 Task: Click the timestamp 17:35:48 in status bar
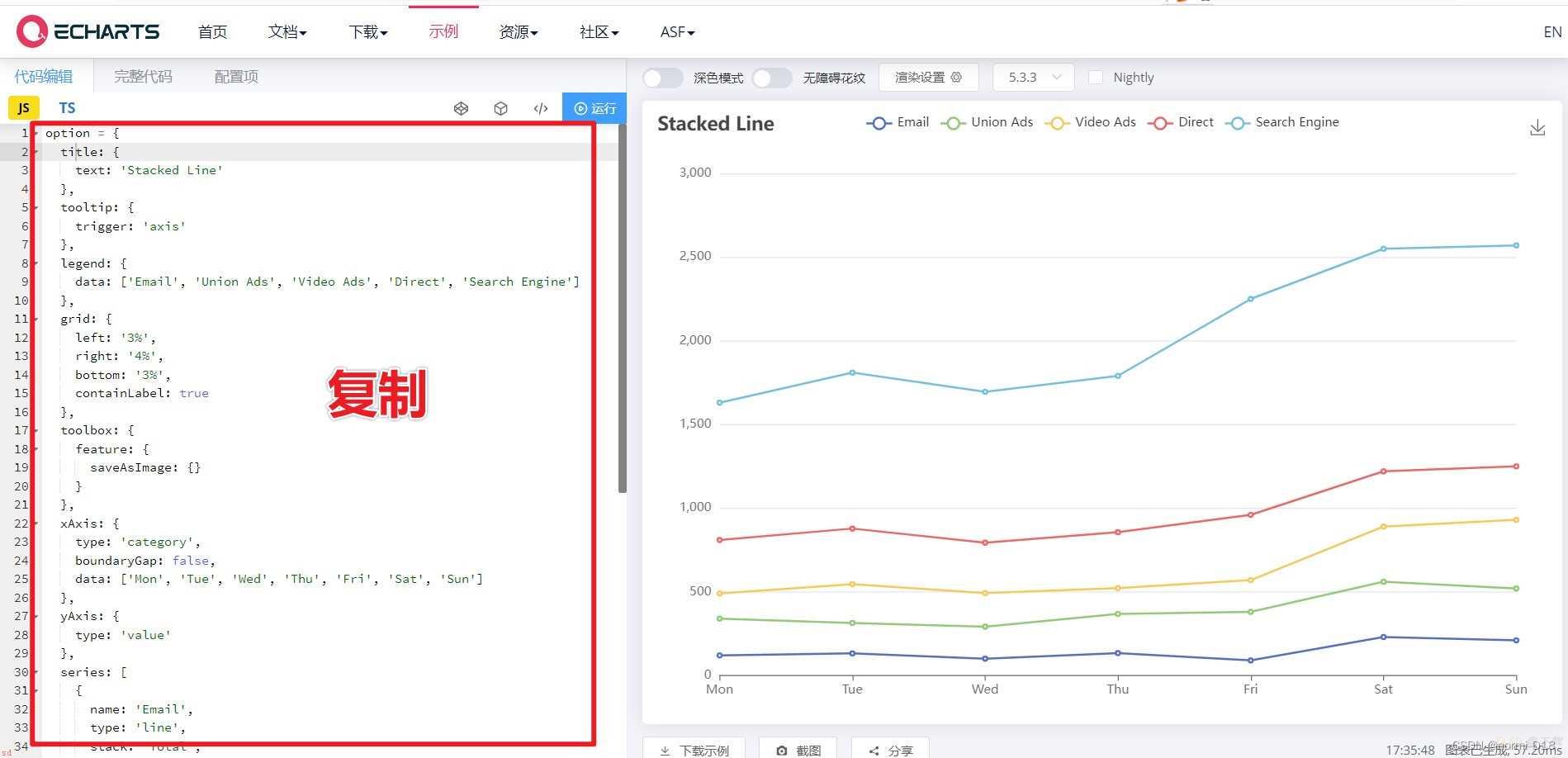[1410, 750]
